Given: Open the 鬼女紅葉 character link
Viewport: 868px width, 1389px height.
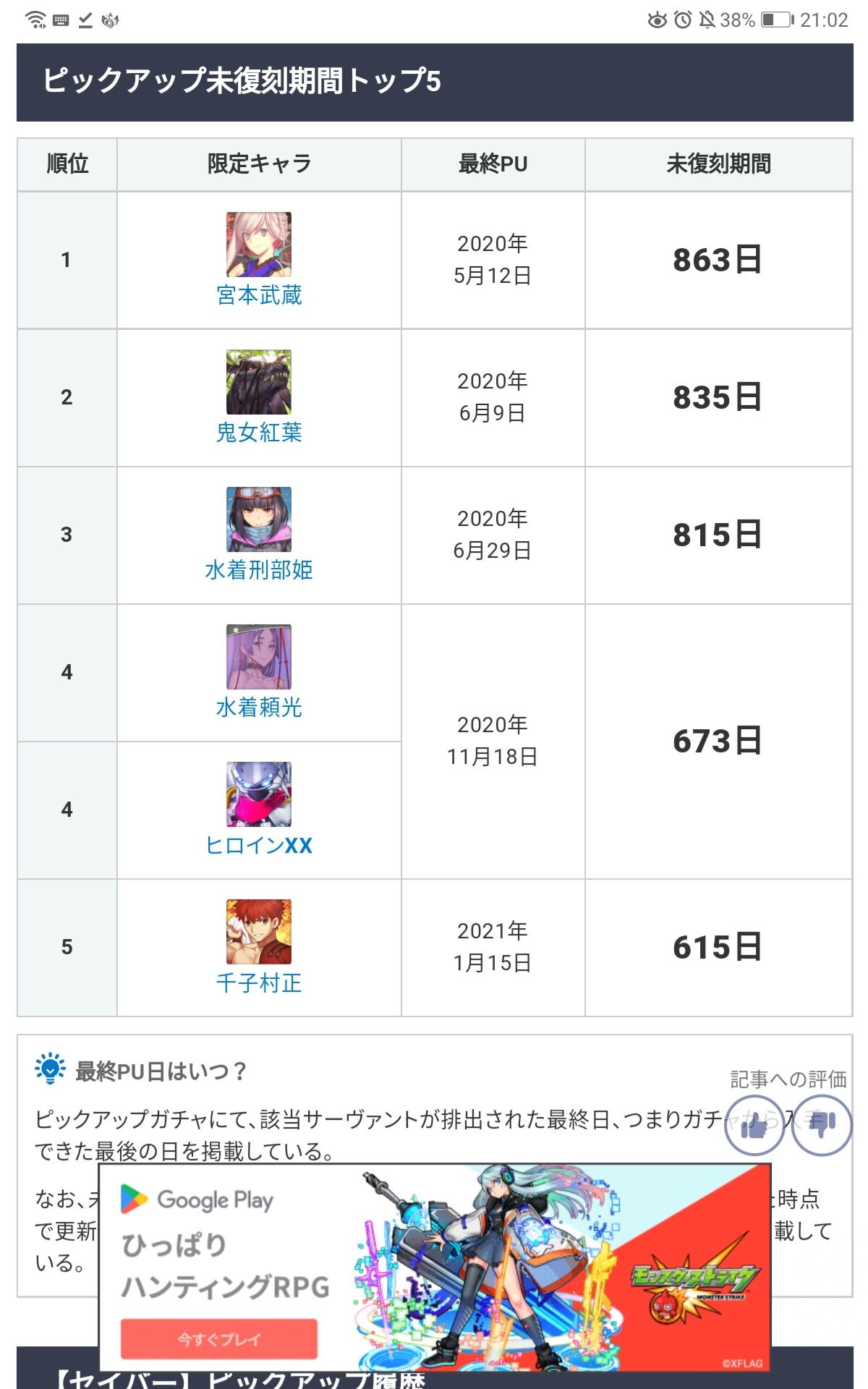Looking at the screenshot, I should [259, 433].
